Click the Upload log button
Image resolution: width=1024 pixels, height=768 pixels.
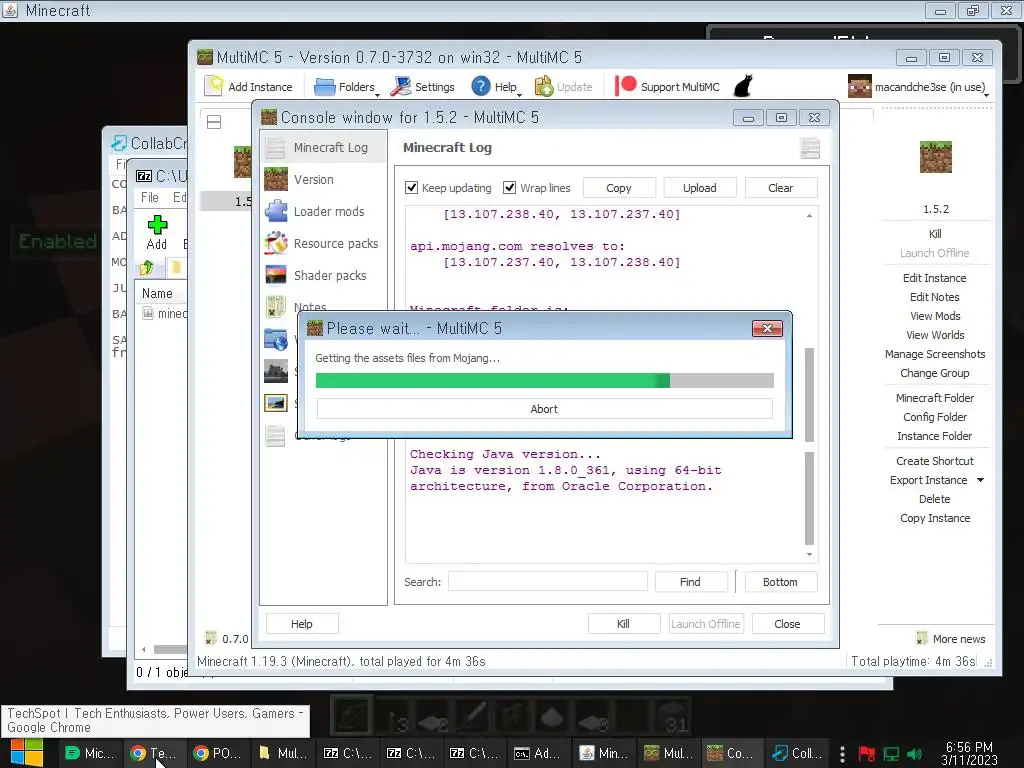(x=699, y=188)
